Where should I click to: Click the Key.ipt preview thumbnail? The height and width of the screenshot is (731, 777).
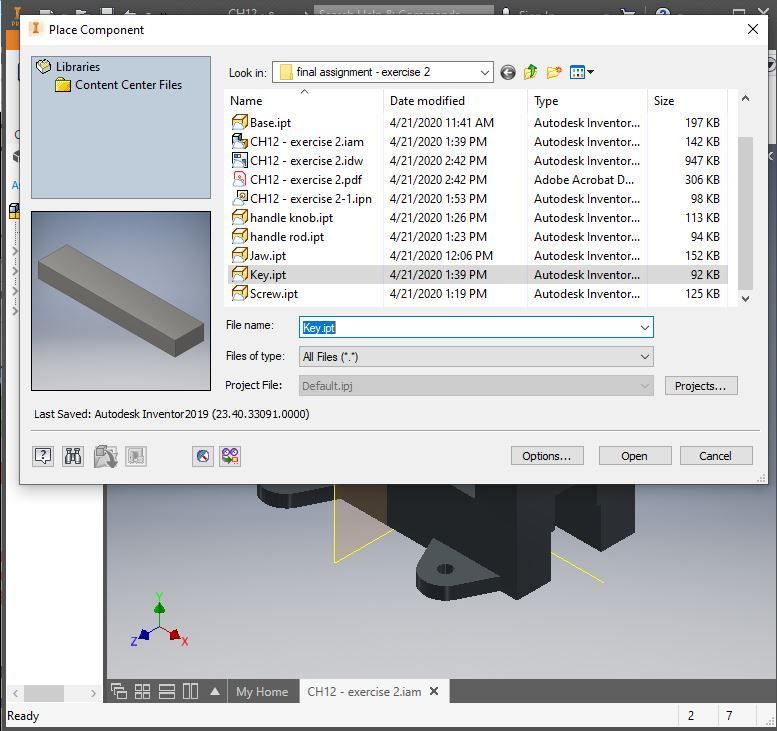point(121,301)
